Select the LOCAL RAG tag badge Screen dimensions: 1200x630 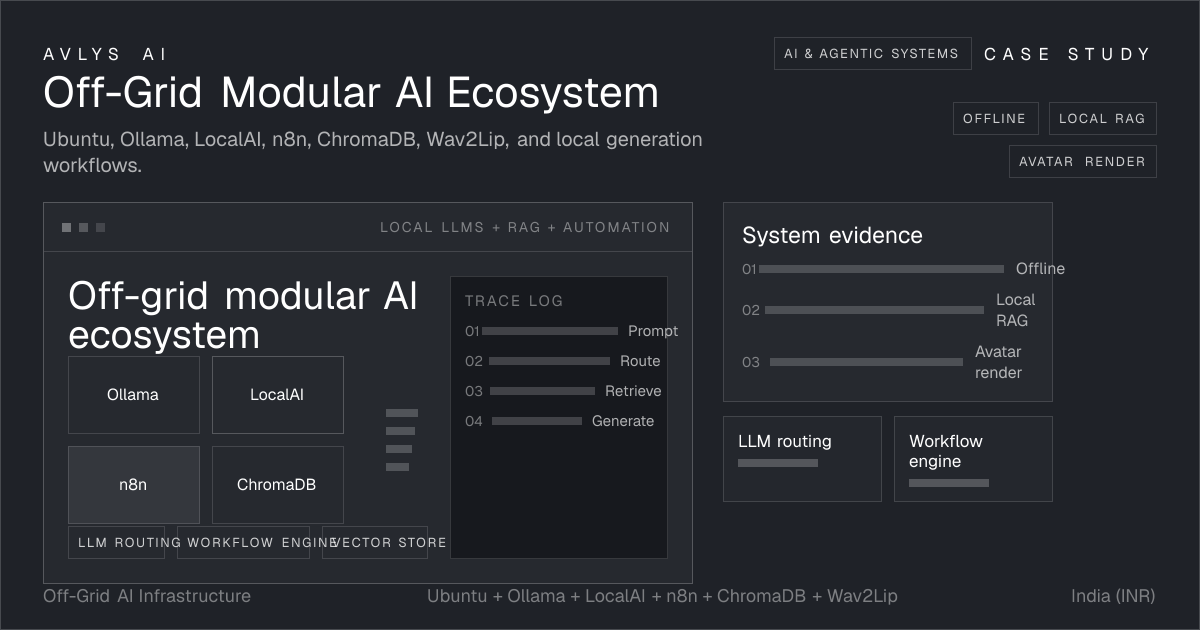pyautogui.click(x=1102, y=118)
